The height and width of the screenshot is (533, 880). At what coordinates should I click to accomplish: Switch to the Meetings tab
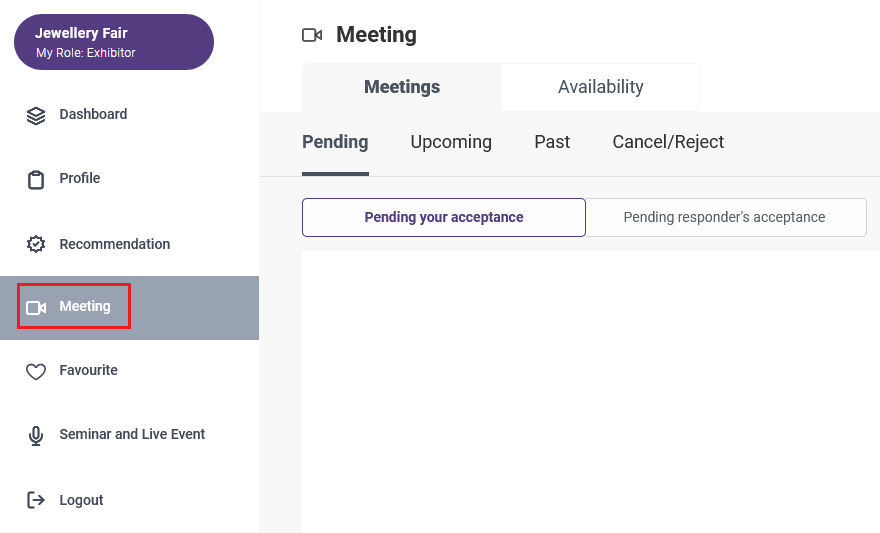point(402,87)
